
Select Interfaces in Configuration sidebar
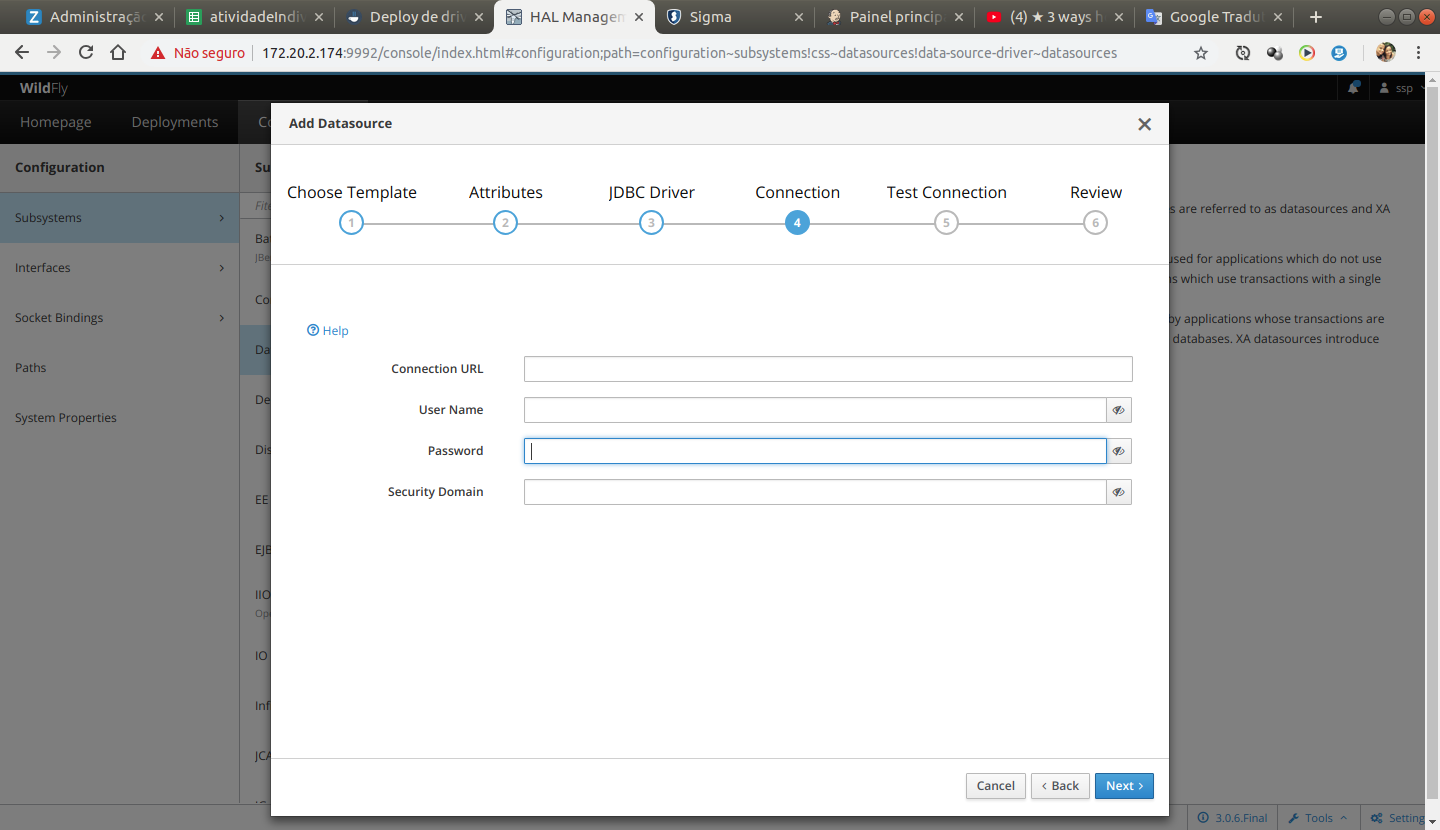click(x=120, y=268)
